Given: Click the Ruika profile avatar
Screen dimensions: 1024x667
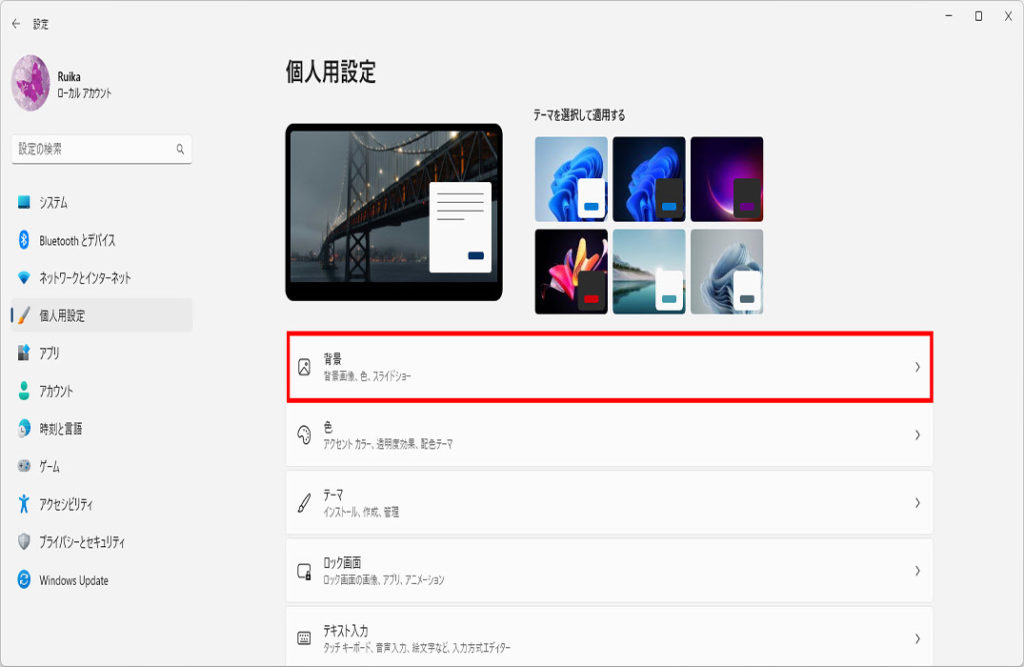Looking at the screenshot, I should pyautogui.click(x=31, y=83).
